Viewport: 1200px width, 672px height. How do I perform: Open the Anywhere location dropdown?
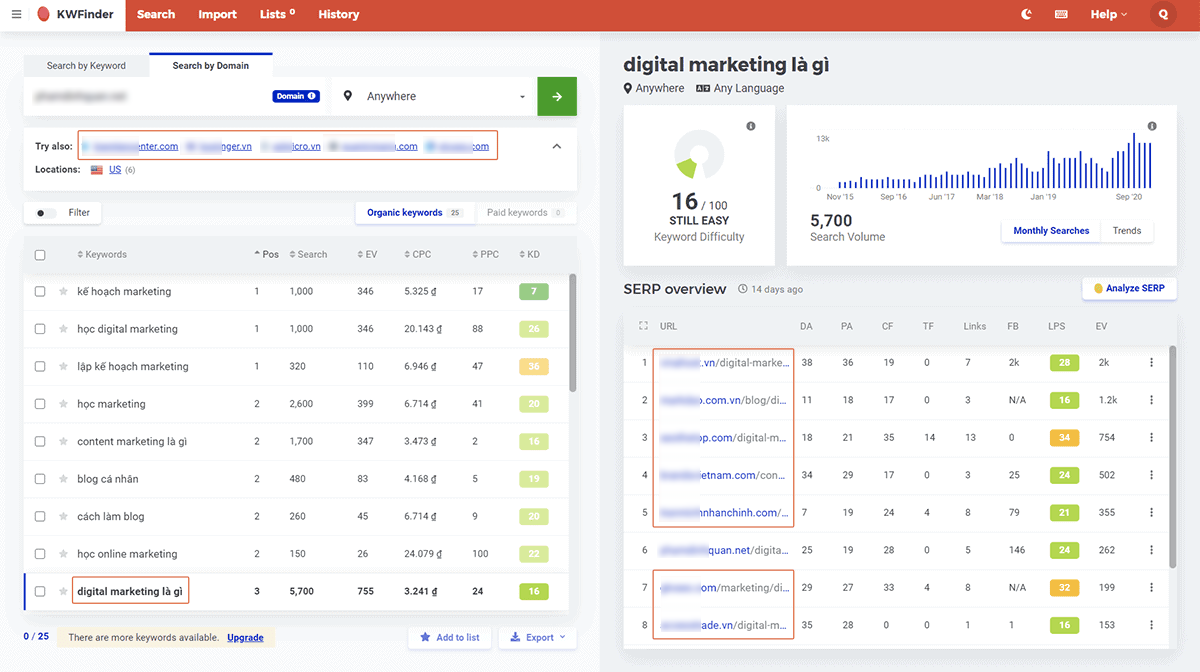pyautogui.click(x=434, y=97)
